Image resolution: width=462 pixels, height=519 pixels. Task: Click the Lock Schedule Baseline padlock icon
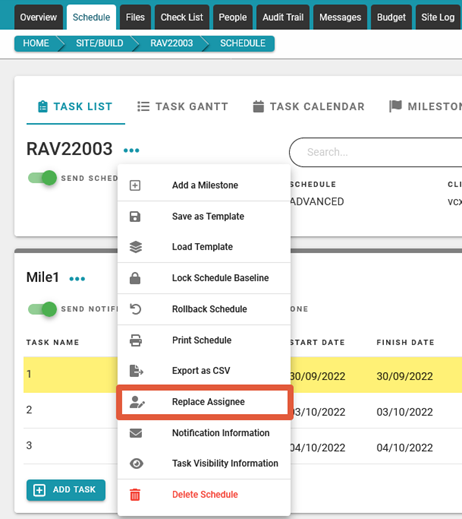pos(135,278)
